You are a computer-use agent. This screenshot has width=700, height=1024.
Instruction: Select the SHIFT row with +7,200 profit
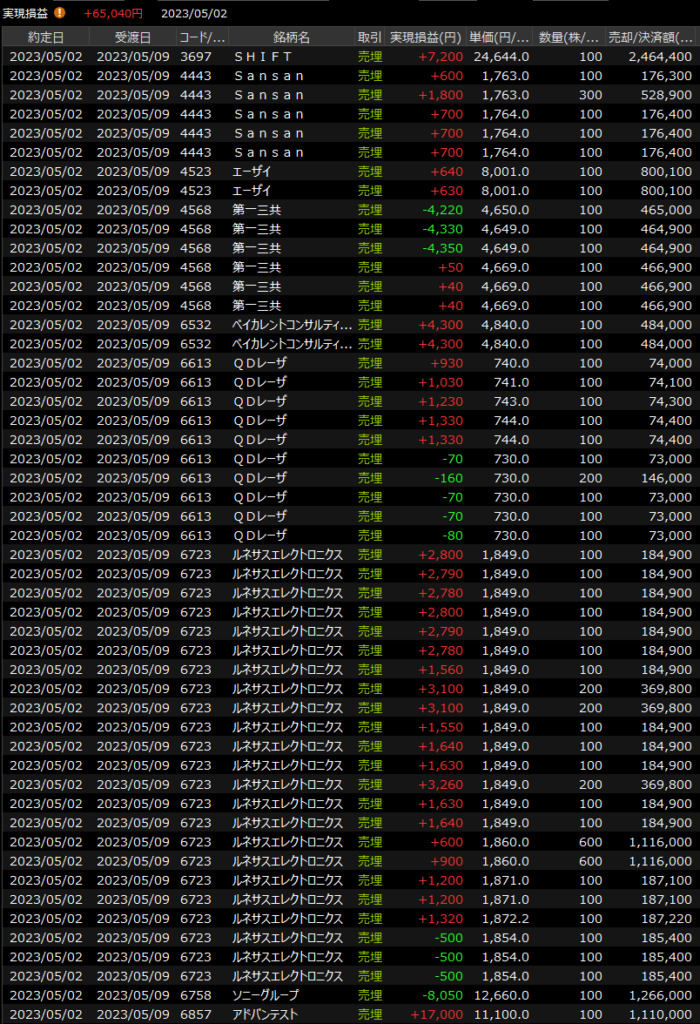[x=350, y=57]
